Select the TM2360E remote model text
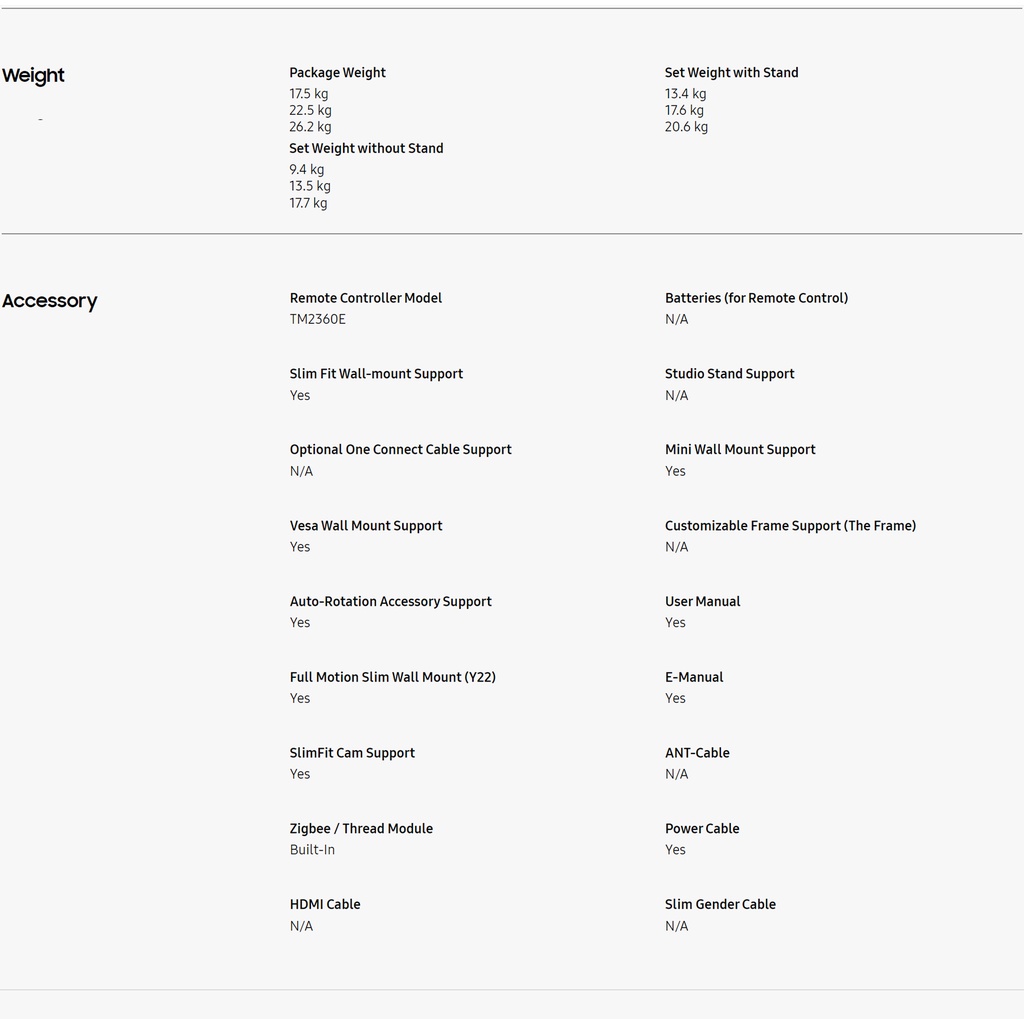 point(317,319)
